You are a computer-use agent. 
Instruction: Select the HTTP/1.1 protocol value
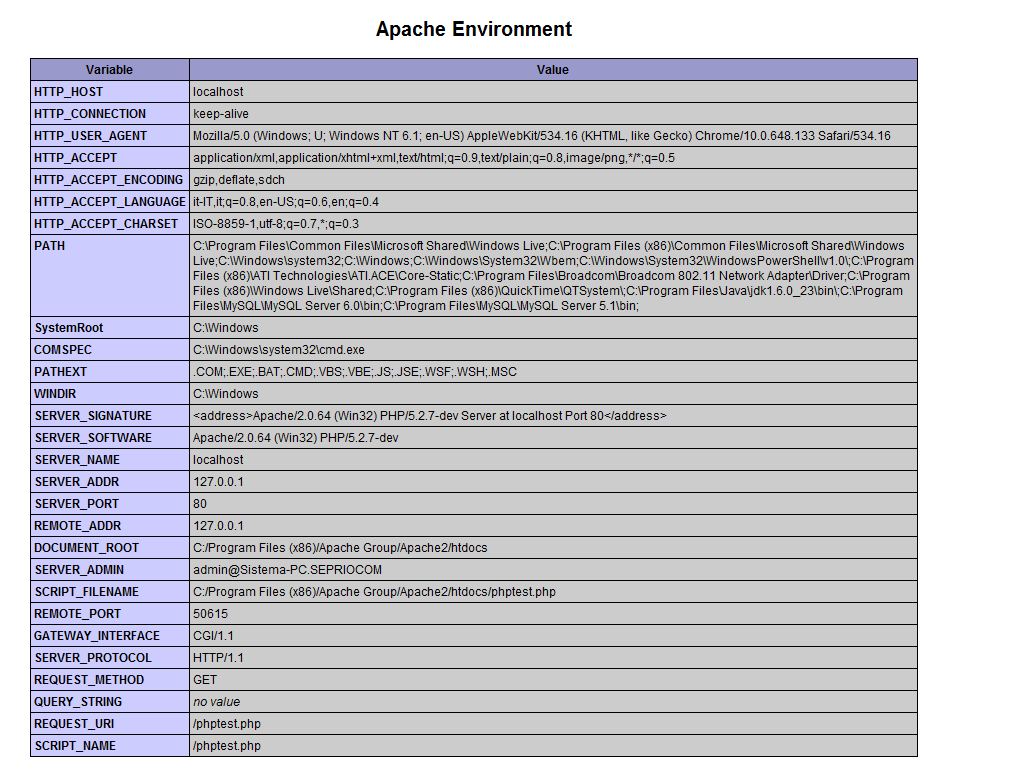218,658
